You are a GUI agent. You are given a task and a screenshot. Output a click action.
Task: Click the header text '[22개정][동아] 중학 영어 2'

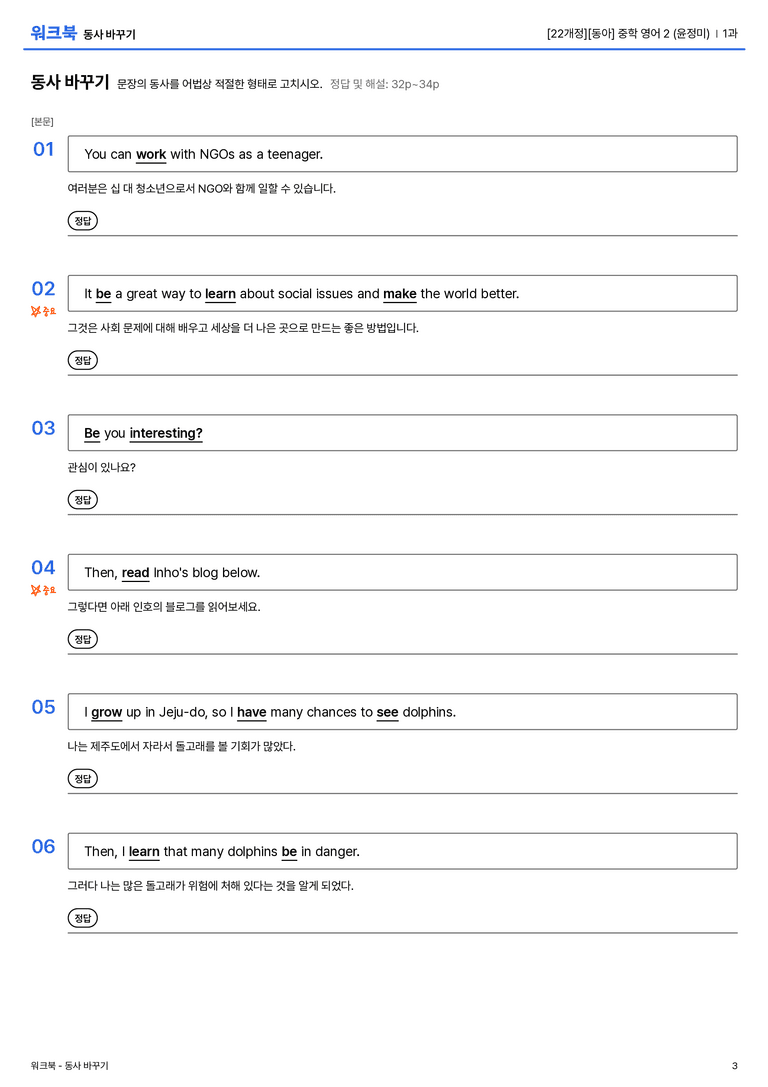pyautogui.click(x=609, y=33)
